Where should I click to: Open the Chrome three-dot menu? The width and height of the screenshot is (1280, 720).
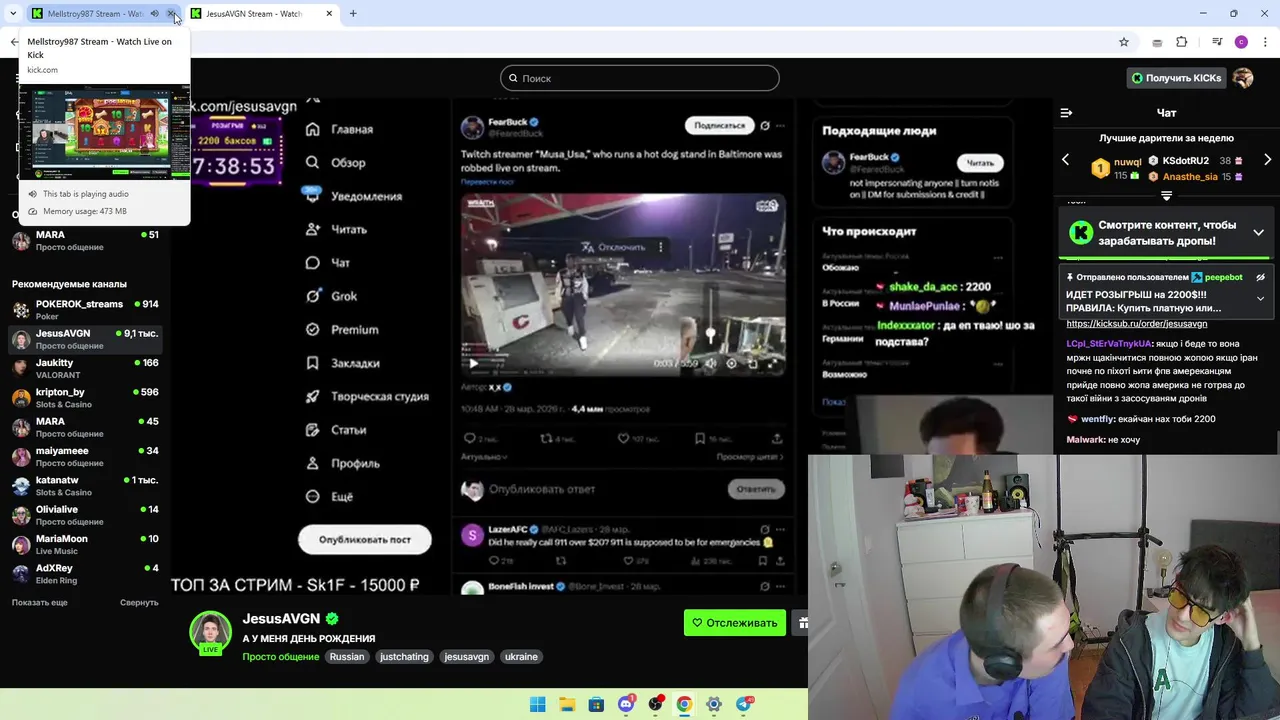(1266, 42)
